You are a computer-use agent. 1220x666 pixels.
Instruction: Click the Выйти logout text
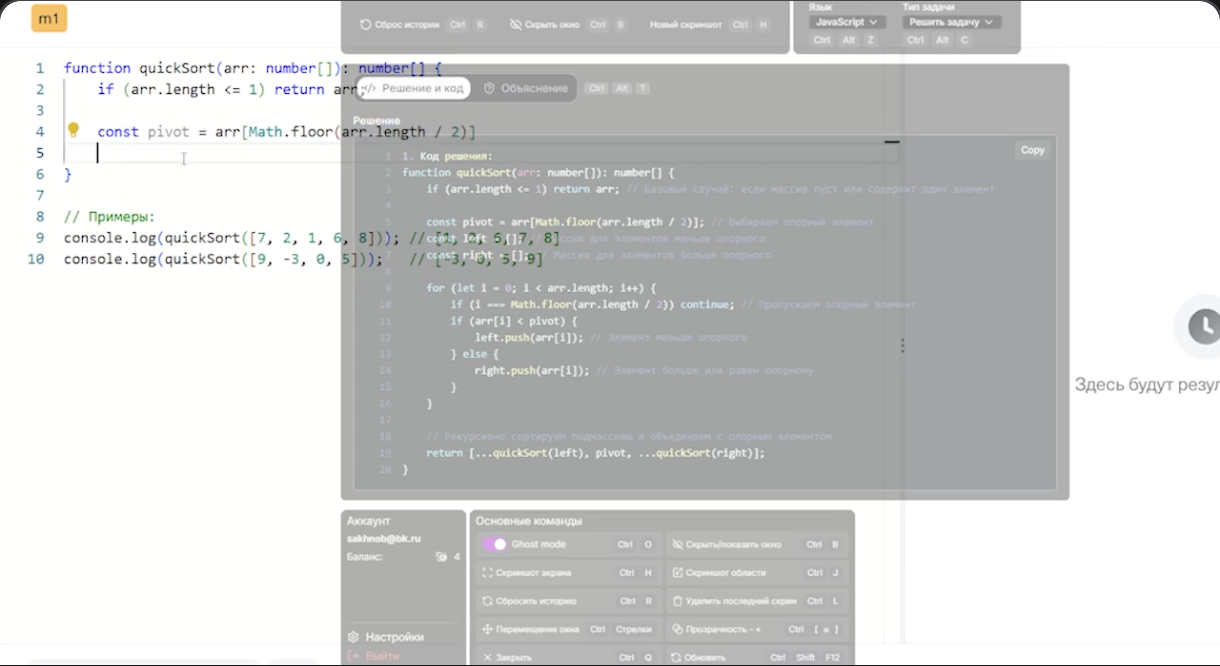click(x=381, y=656)
